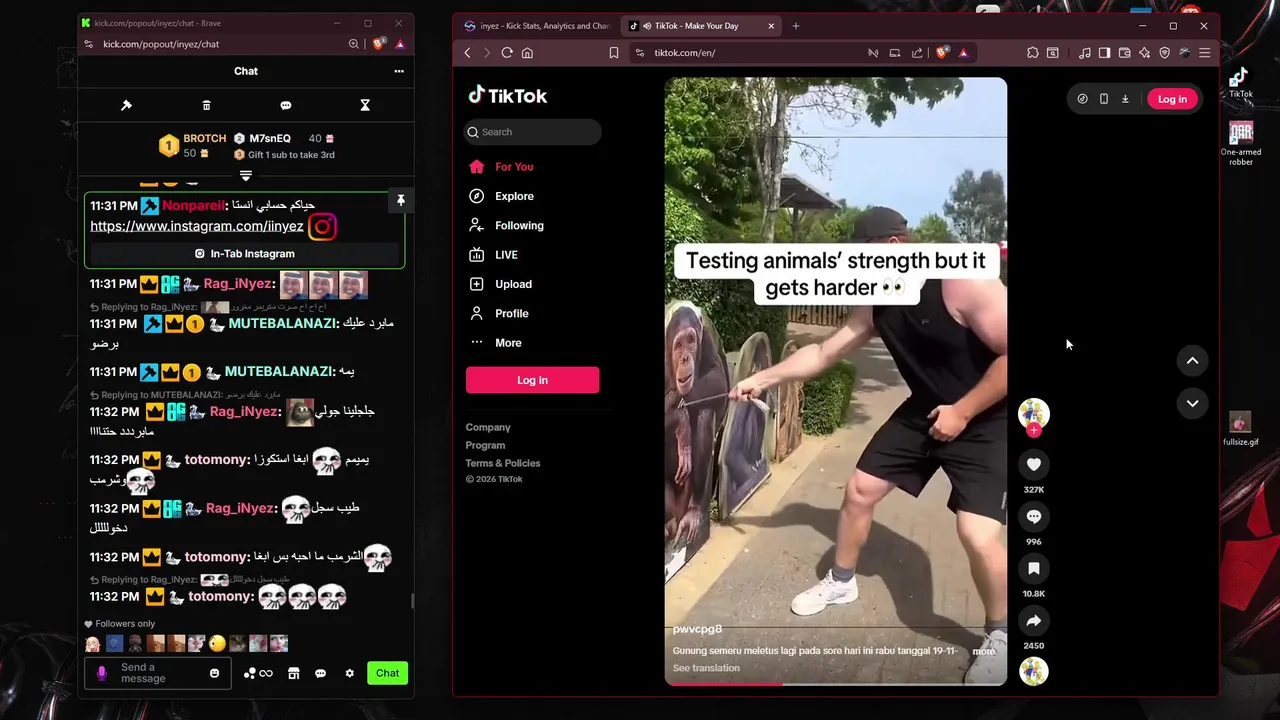Bookmark this page in TikTok browser window
Image resolution: width=1280 pixels, height=720 pixels.
tap(613, 53)
